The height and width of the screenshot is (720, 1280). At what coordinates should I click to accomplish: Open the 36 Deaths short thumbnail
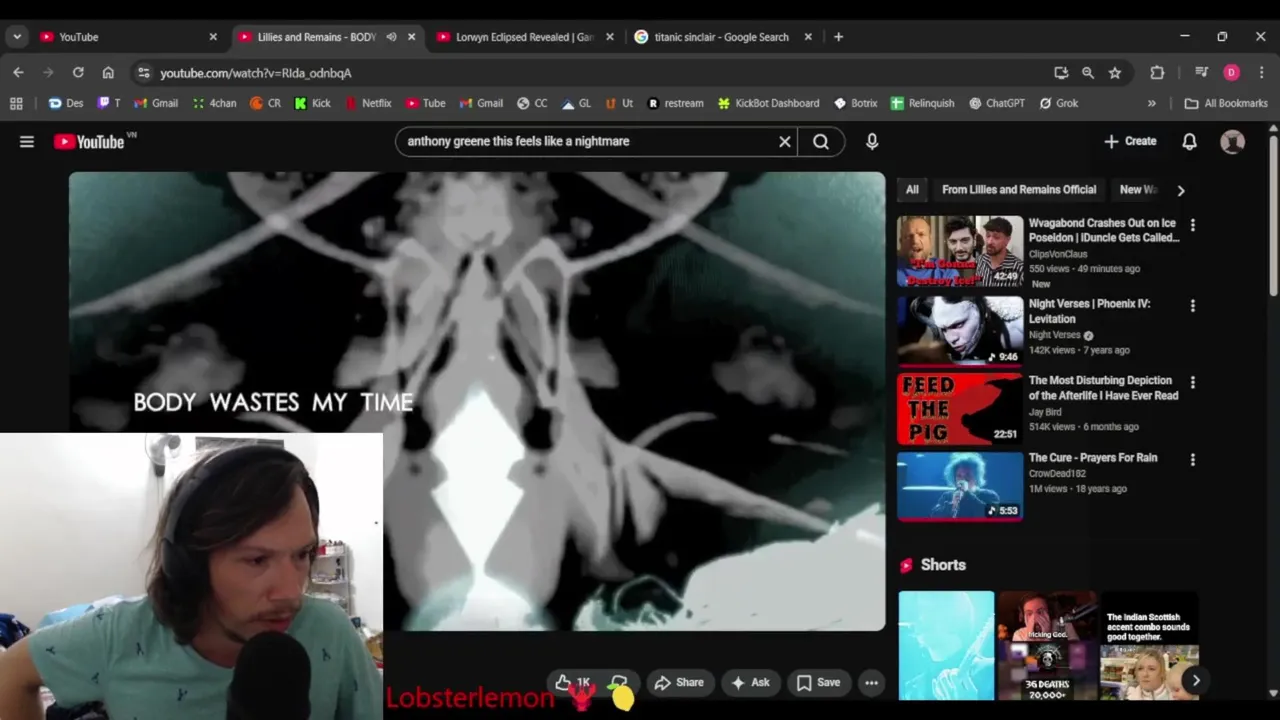pos(1047,646)
